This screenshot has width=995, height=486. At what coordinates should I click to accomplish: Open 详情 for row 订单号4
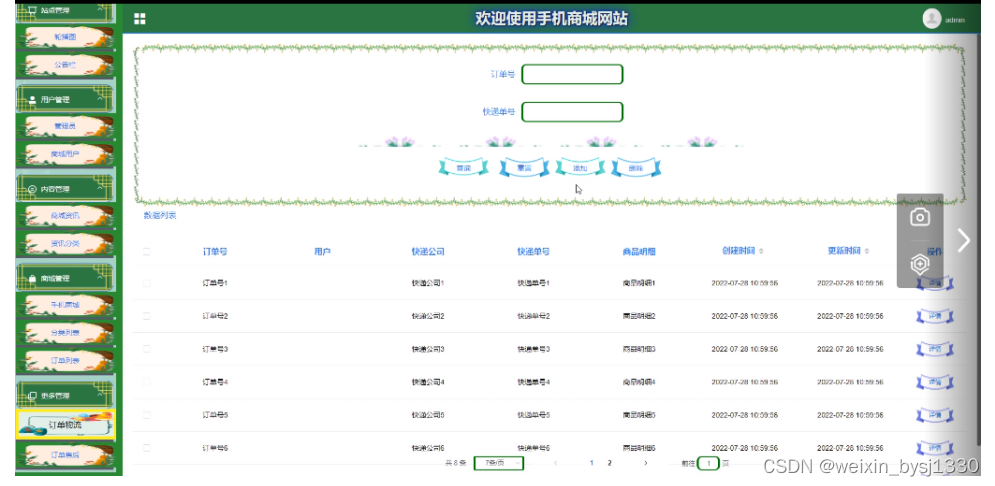coord(935,382)
